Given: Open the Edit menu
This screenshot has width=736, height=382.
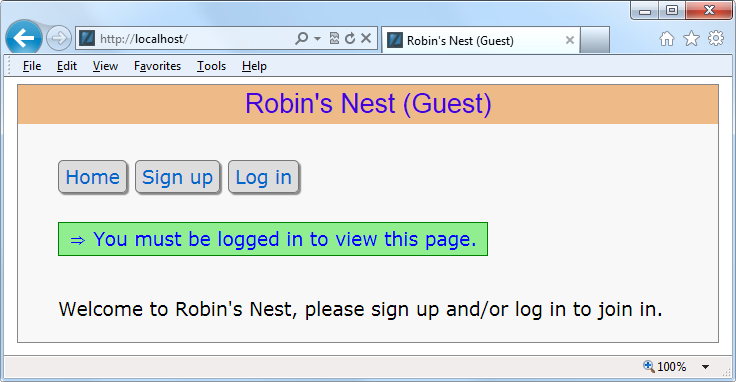Looking at the screenshot, I should click(67, 66).
